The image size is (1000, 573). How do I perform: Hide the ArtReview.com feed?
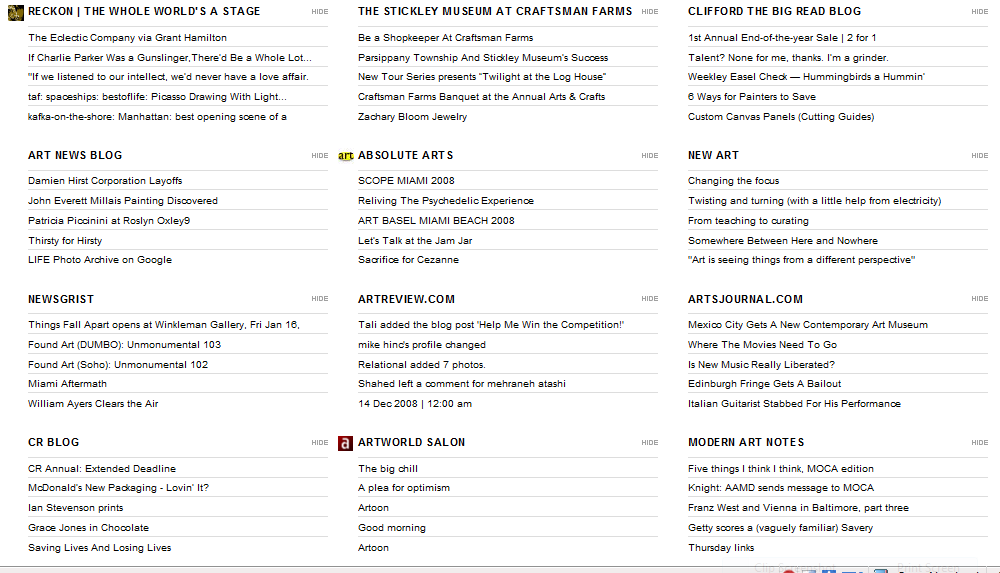click(x=649, y=299)
